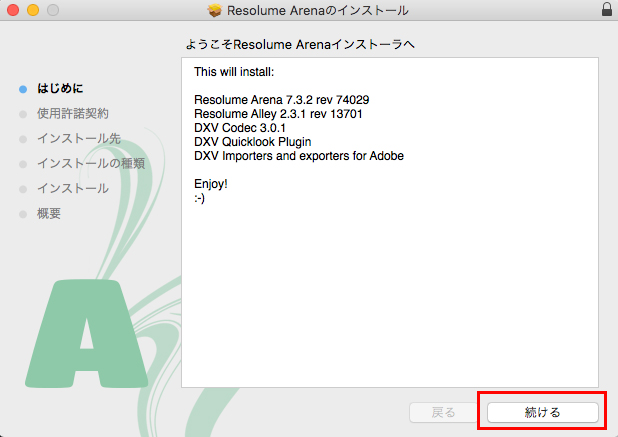Select the はじめに step in sidebar
This screenshot has width=618, height=437.
[x=60, y=88]
